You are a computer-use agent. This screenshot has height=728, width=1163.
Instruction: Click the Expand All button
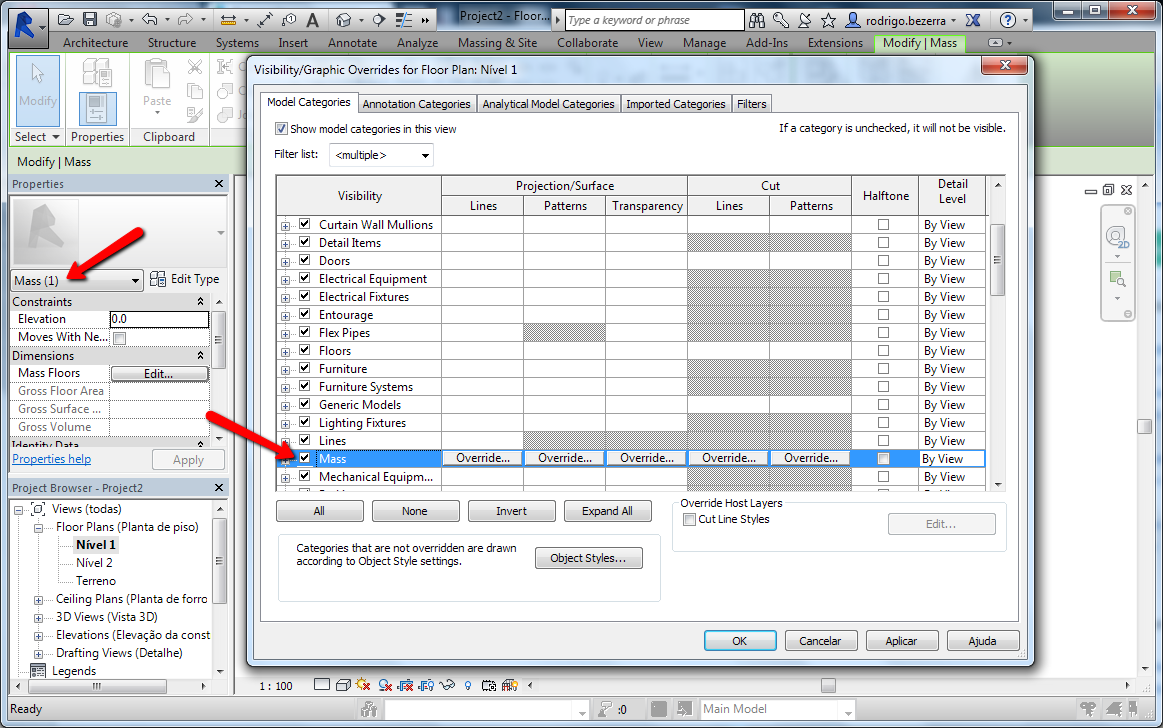pyautogui.click(x=607, y=511)
